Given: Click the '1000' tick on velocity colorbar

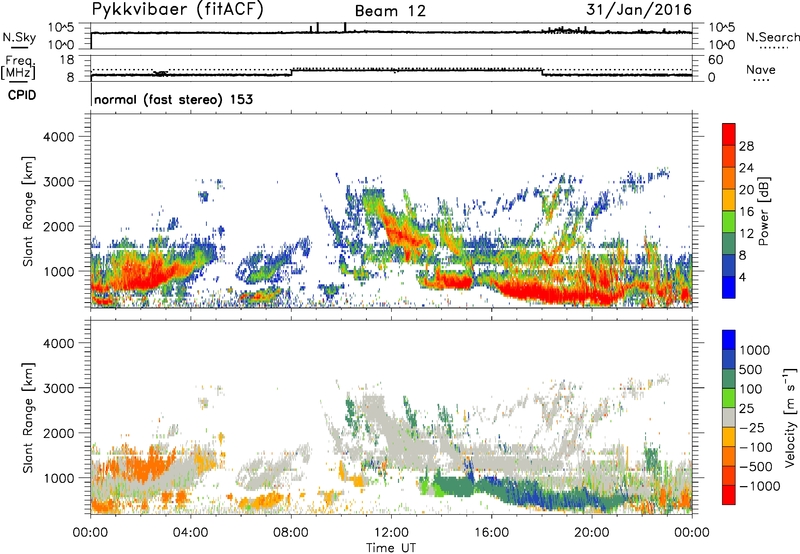Looking at the screenshot, I should point(755,350).
